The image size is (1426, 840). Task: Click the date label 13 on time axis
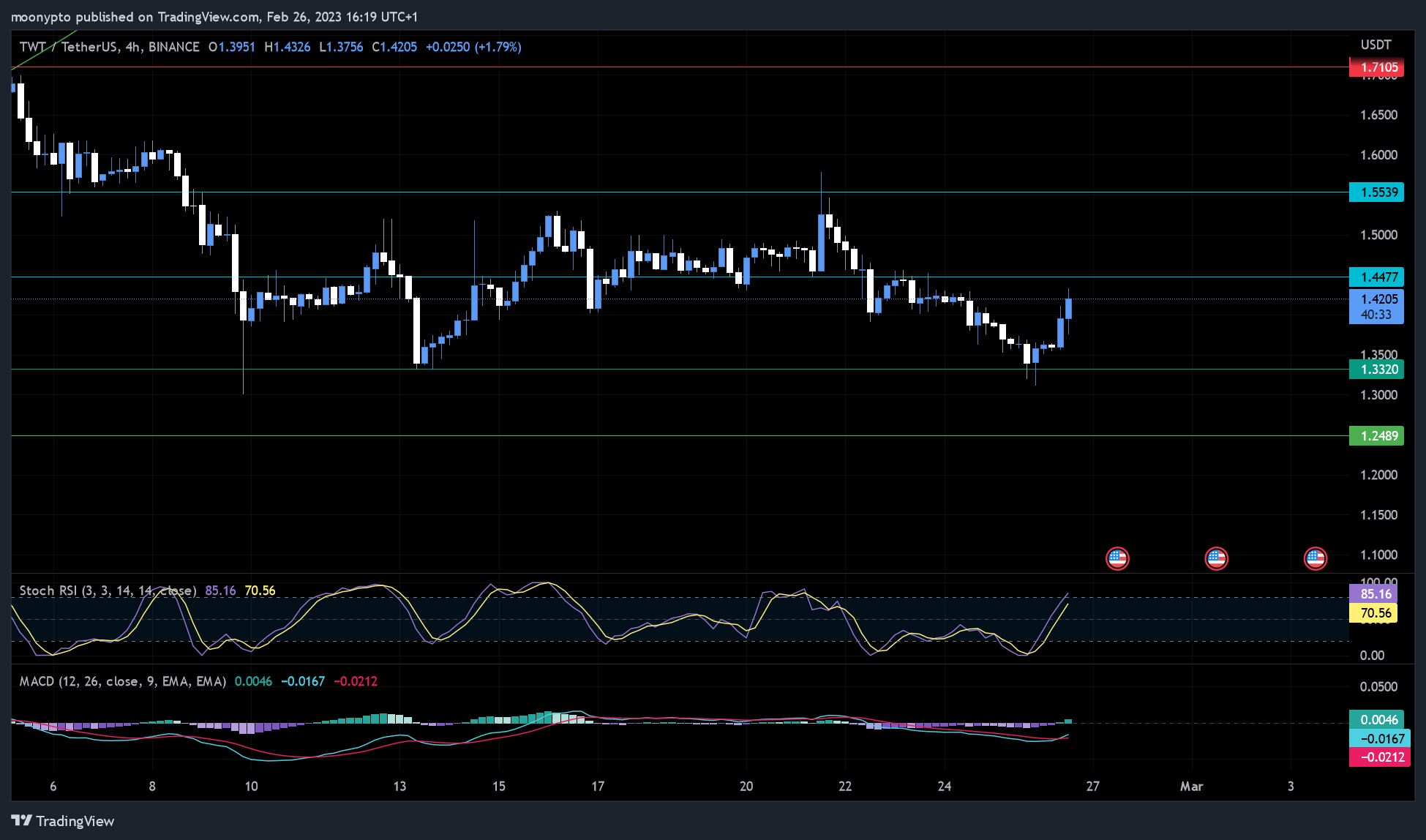[x=399, y=787]
